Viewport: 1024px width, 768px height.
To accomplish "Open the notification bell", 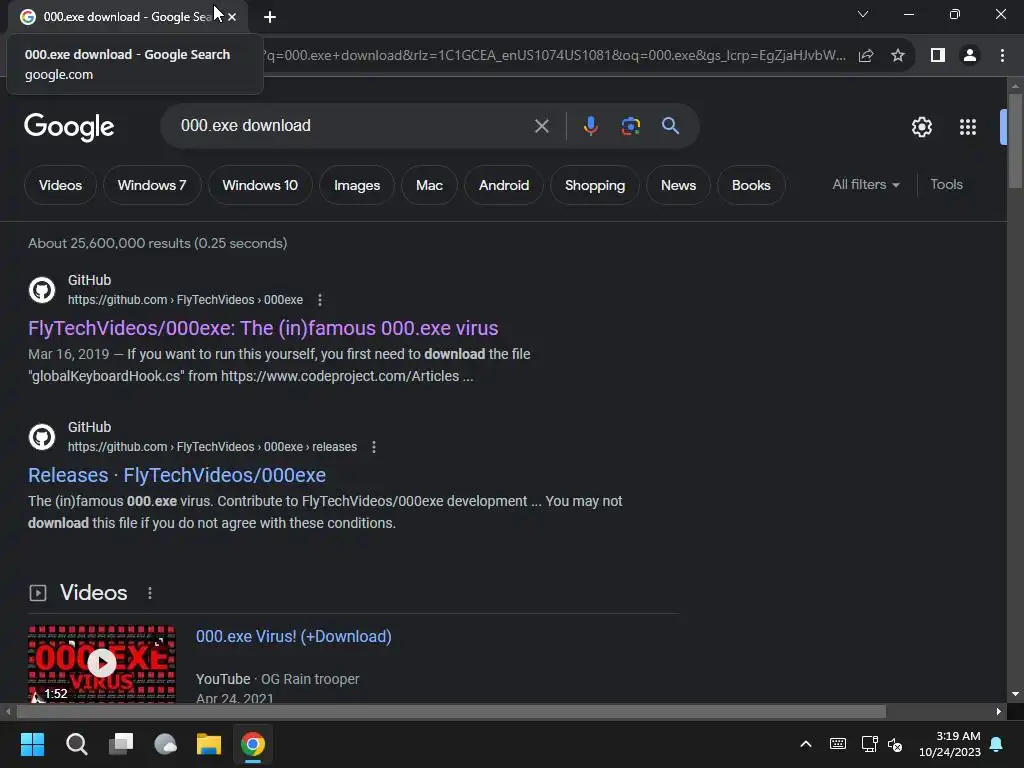I will (997, 744).
